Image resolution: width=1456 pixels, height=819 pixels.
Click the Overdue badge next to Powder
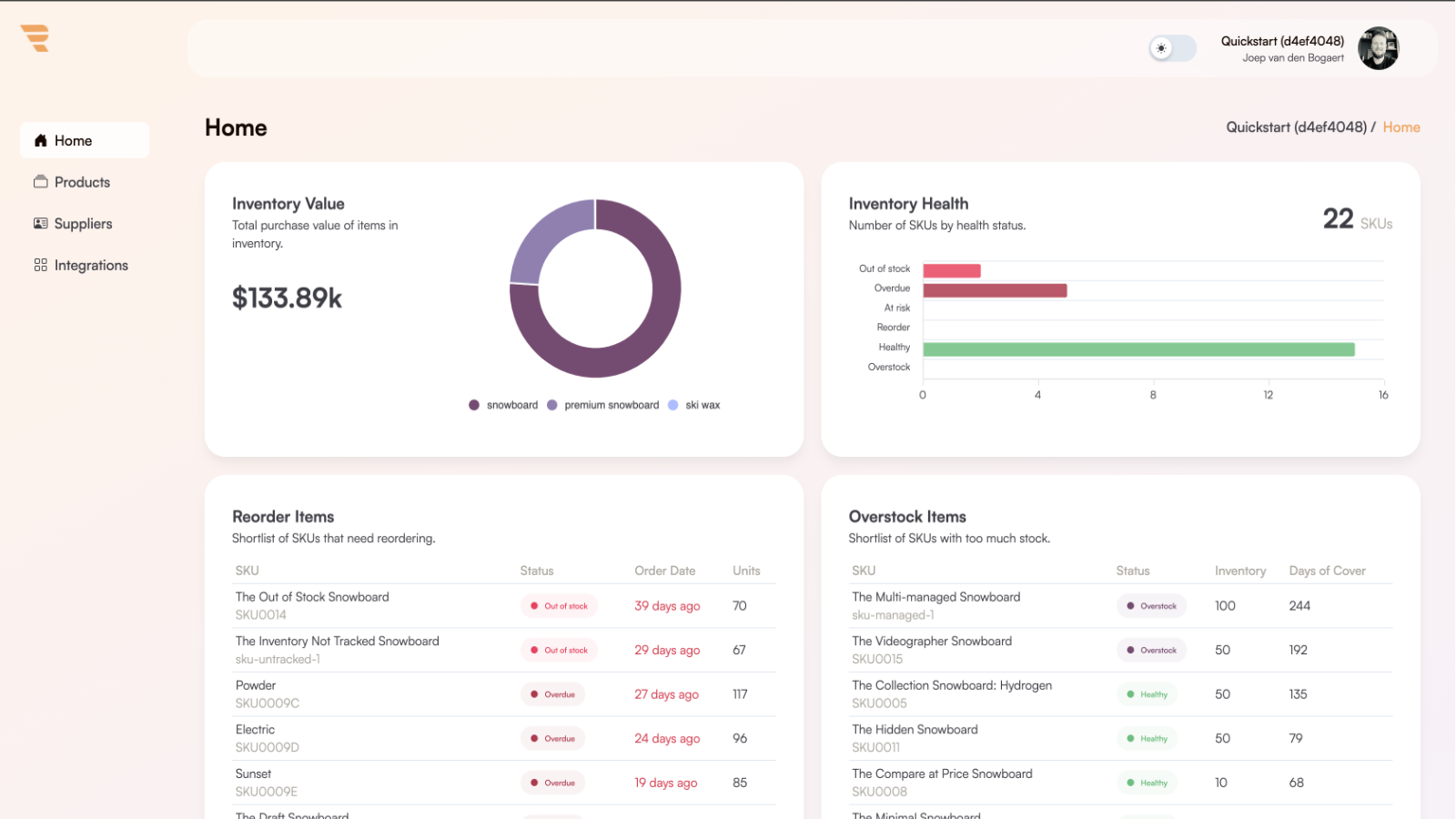pos(552,693)
